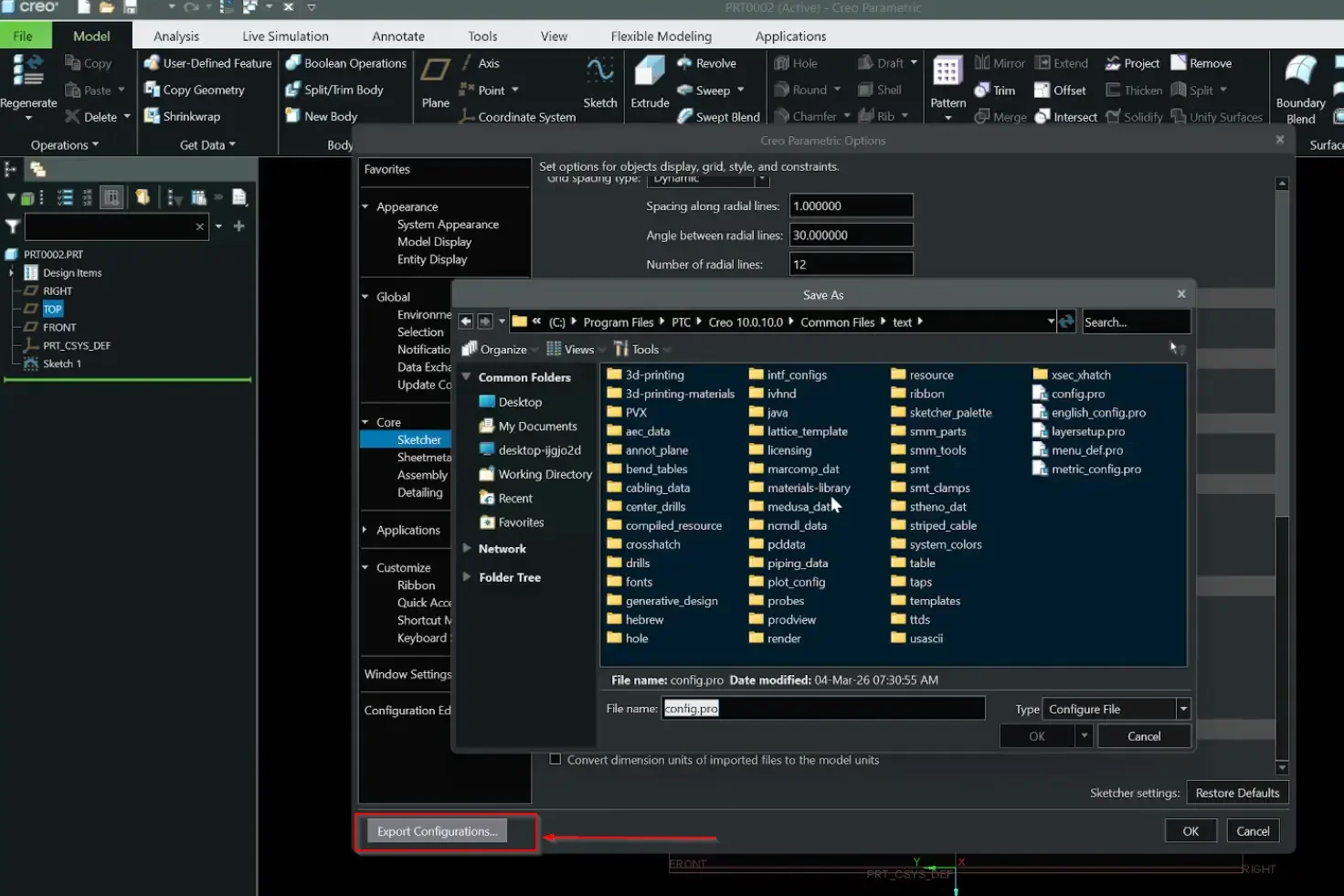Click Spacing along radial lines field
Image resolution: width=1344 pixels, height=896 pixels.
coord(851,206)
